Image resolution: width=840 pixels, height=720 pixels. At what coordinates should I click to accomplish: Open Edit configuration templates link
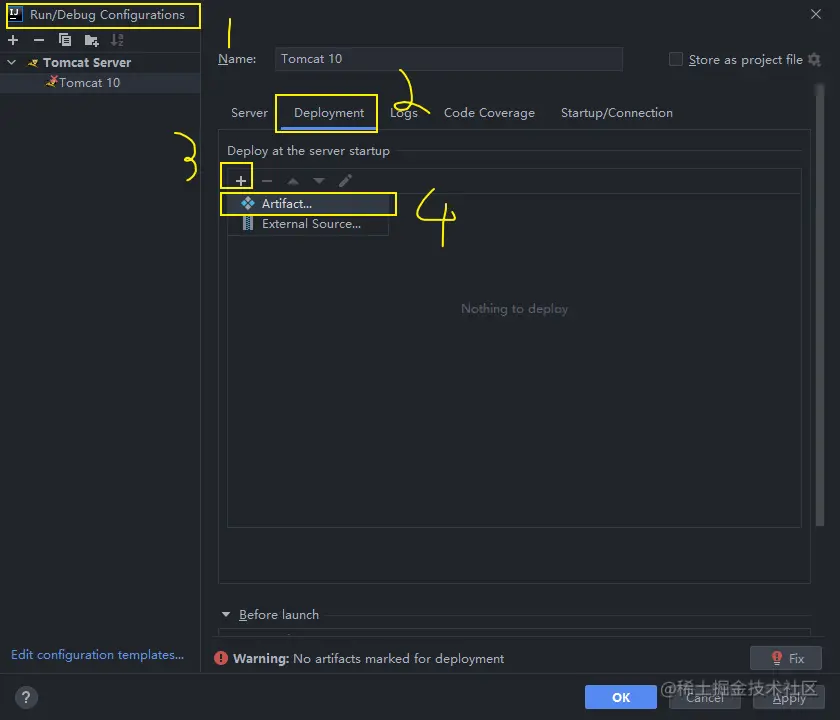click(98, 655)
